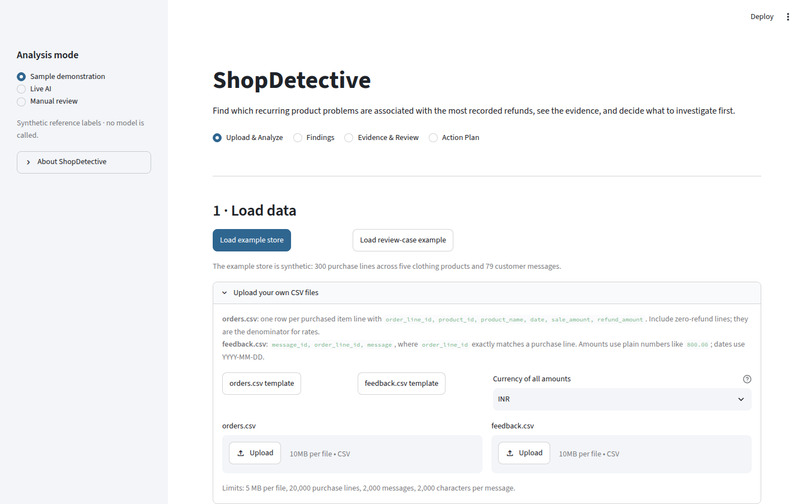Click the collapse chevron beside Upload your own CSV files
This screenshot has height=504, width=806.
pyautogui.click(x=225, y=293)
